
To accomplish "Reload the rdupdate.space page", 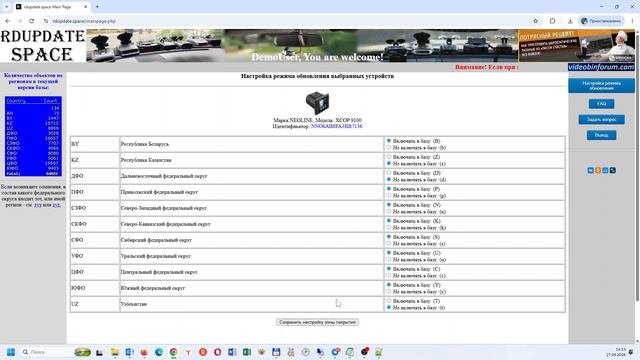I will coord(31,21).
